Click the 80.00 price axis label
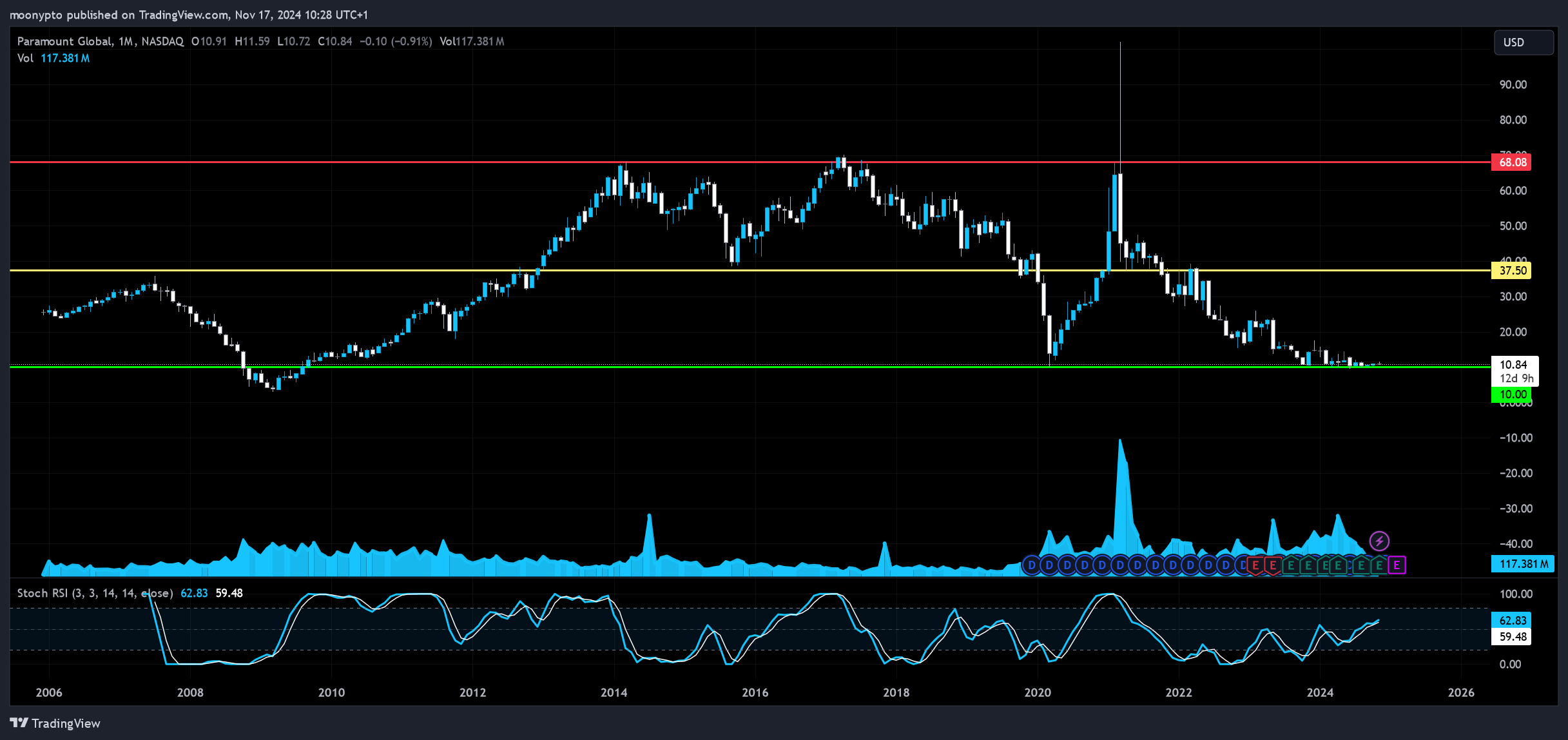Viewport: 1568px width, 740px height. pos(1513,120)
